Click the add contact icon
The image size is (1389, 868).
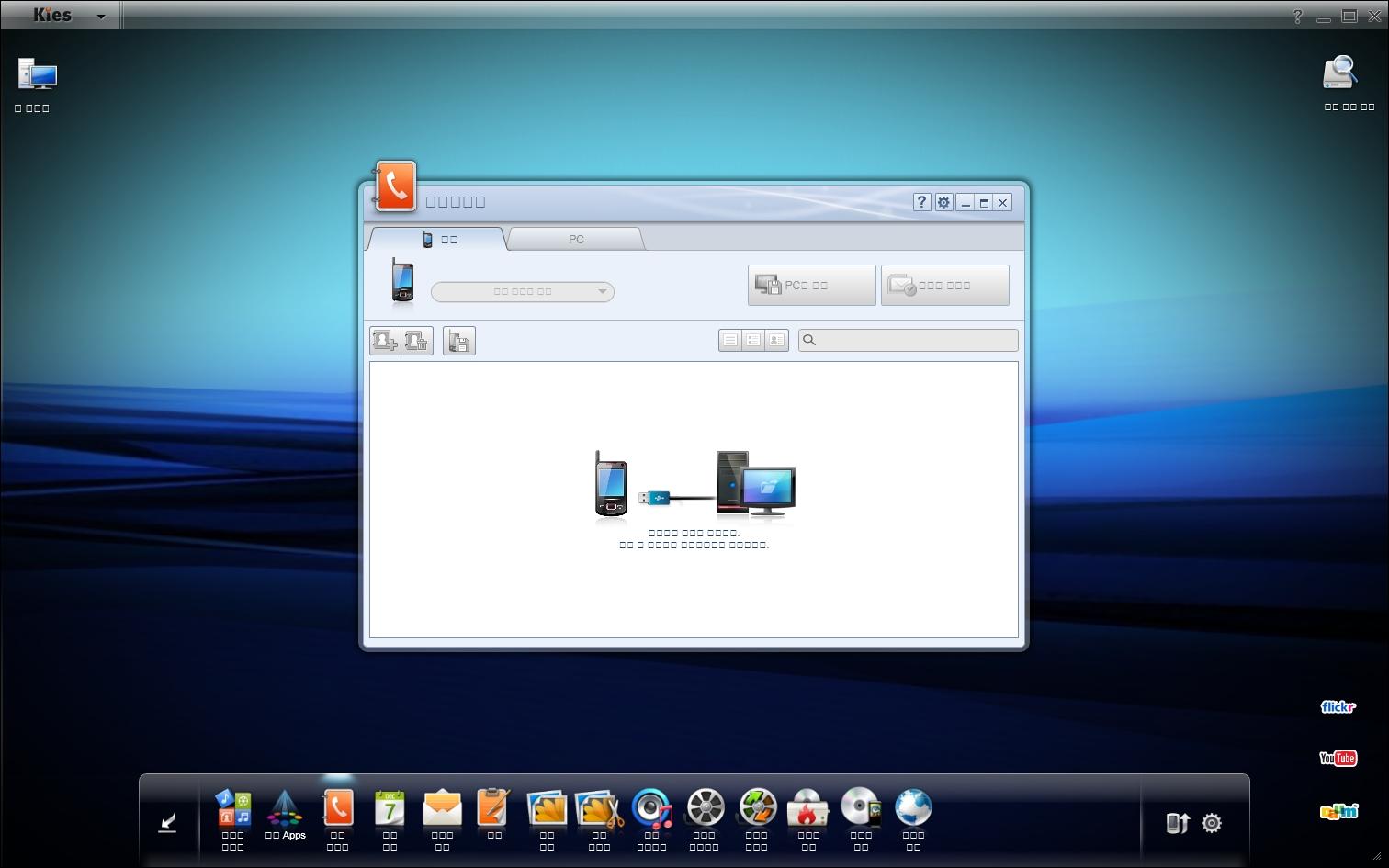(x=385, y=341)
